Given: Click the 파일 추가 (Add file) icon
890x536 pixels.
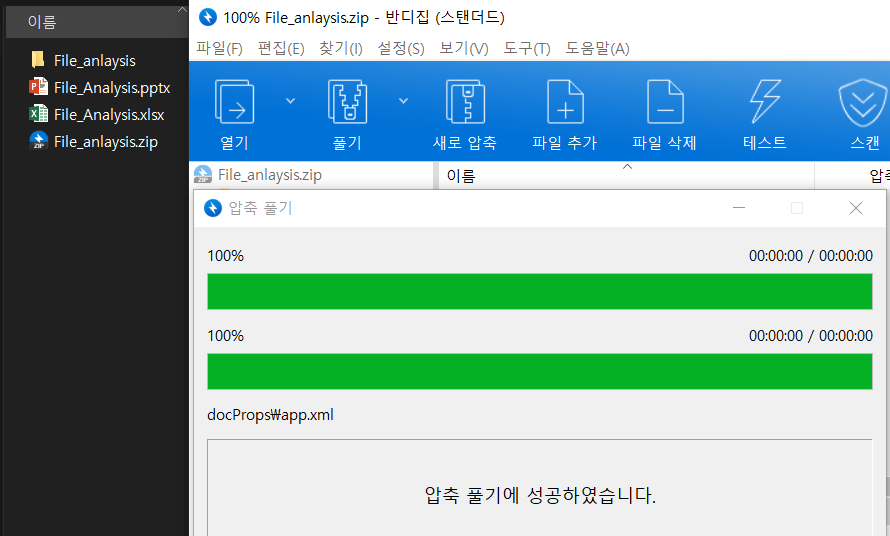Looking at the screenshot, I should click(x=565, y=102).
